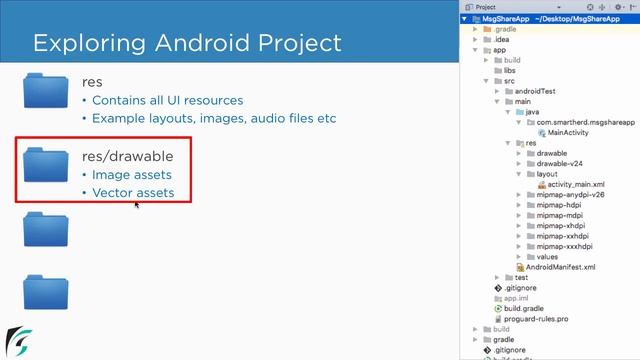Expand the .gradle folder arrow
The image size is (640, 360).
click(475, 29)
